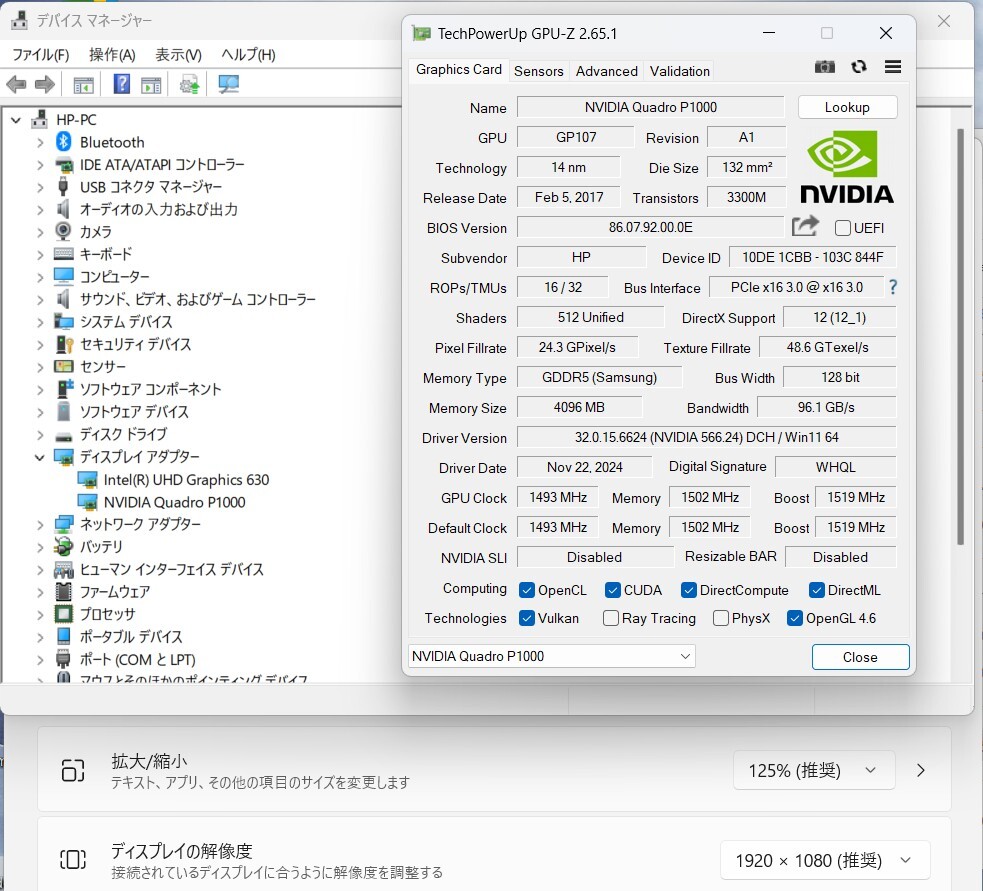The width and height of the screenshot is (983, 891).
Task: Click the NVIDIA logo in GPU-Z
Action: (847, 167)
